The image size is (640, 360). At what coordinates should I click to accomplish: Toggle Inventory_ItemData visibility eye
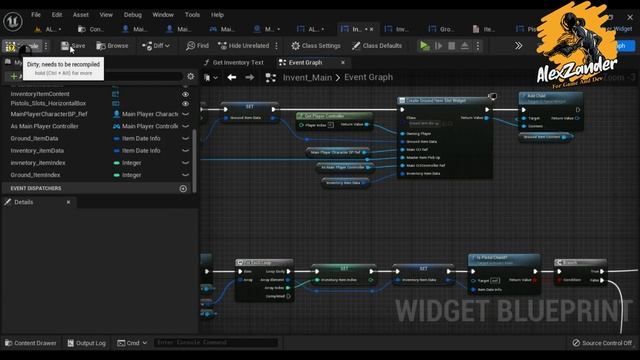185,151
